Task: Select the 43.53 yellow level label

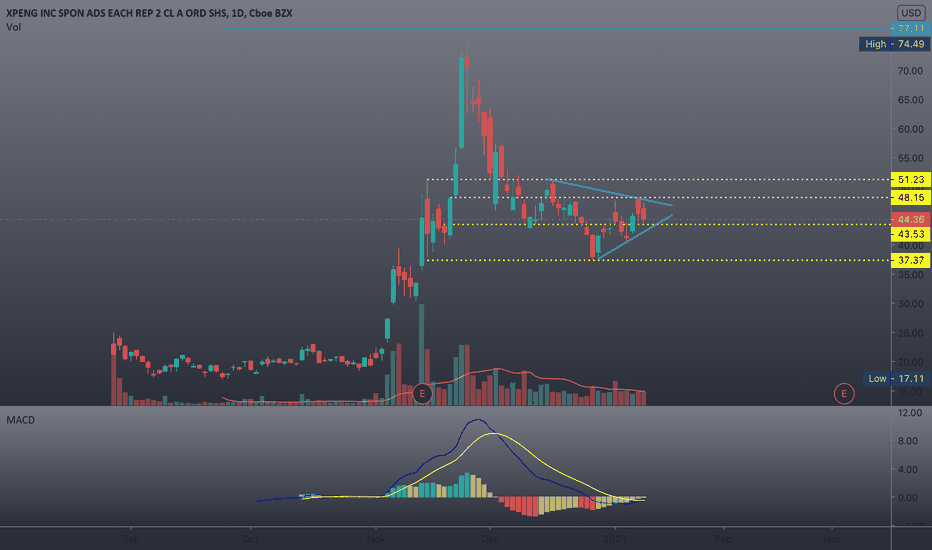Action: pyautogui.click(x=911, y=234)
